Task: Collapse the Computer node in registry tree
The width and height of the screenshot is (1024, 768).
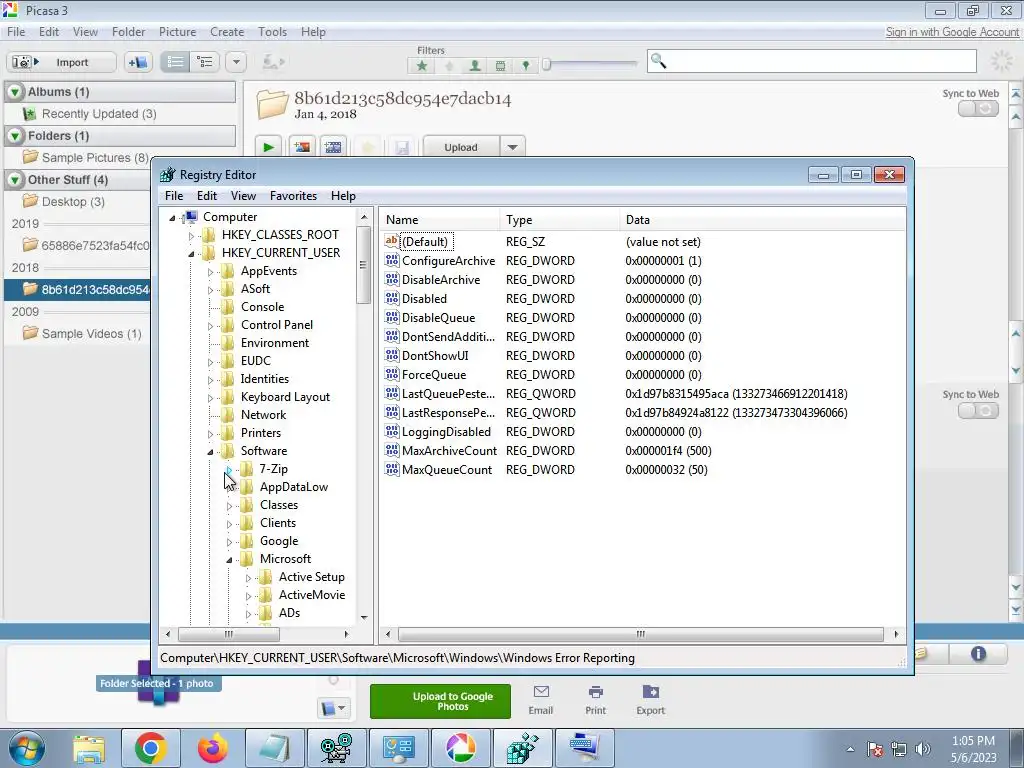Action: (x=172, y=217)
